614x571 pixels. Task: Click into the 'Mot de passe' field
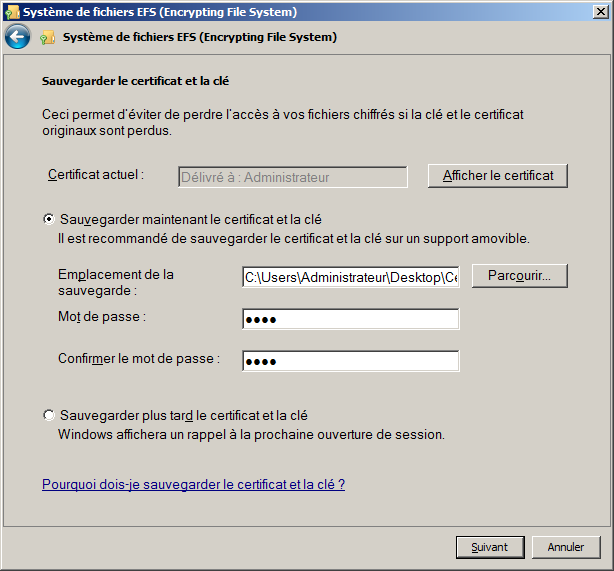coord(350,319)
